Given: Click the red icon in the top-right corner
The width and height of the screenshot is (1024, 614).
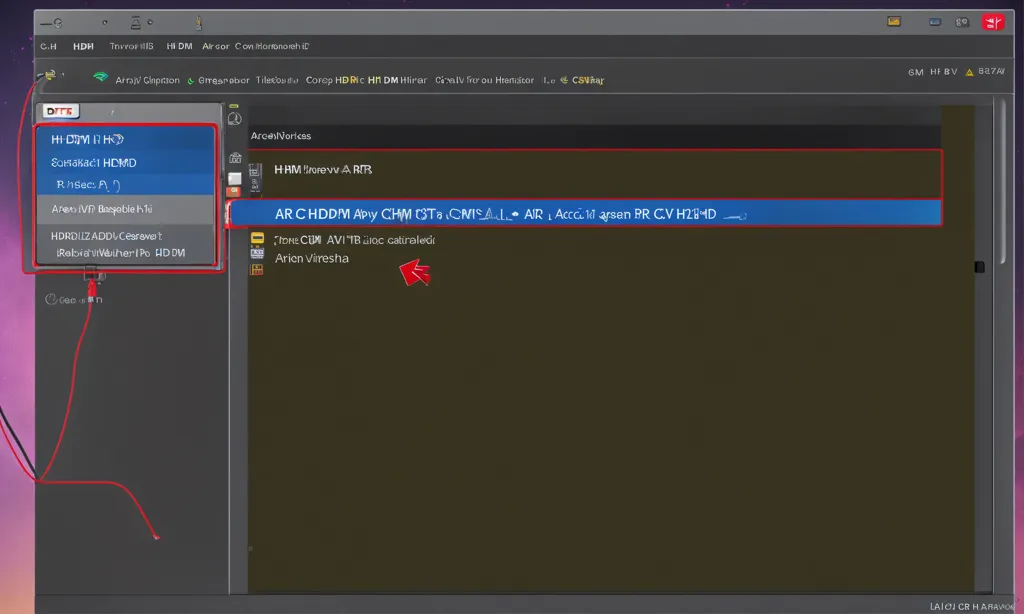Looking at the screenshot, I should (x=992, y=21).
